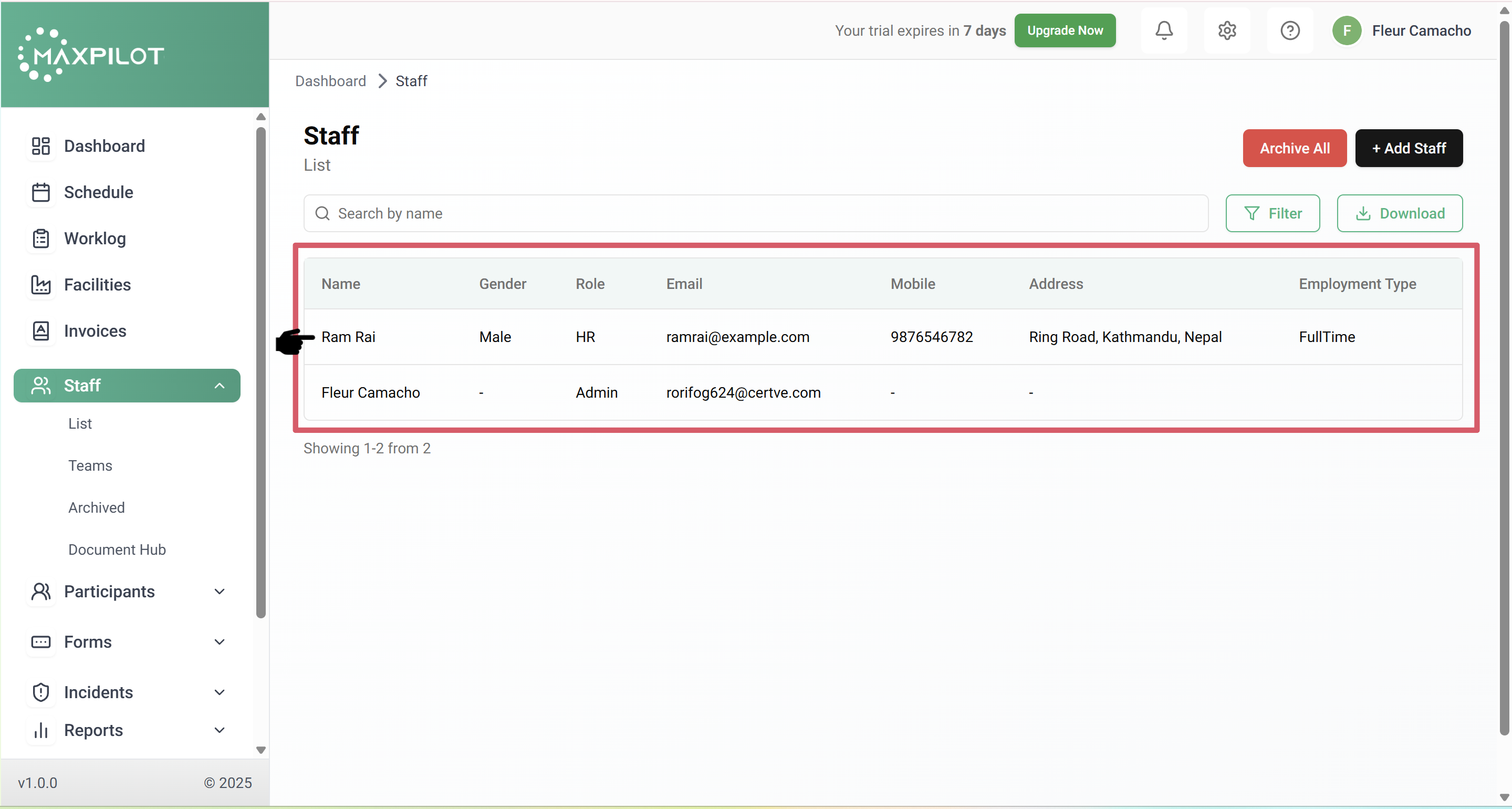Click the Archive All button
Image resolution: width=1512 pixels, height=809 pixels.
1294,149
